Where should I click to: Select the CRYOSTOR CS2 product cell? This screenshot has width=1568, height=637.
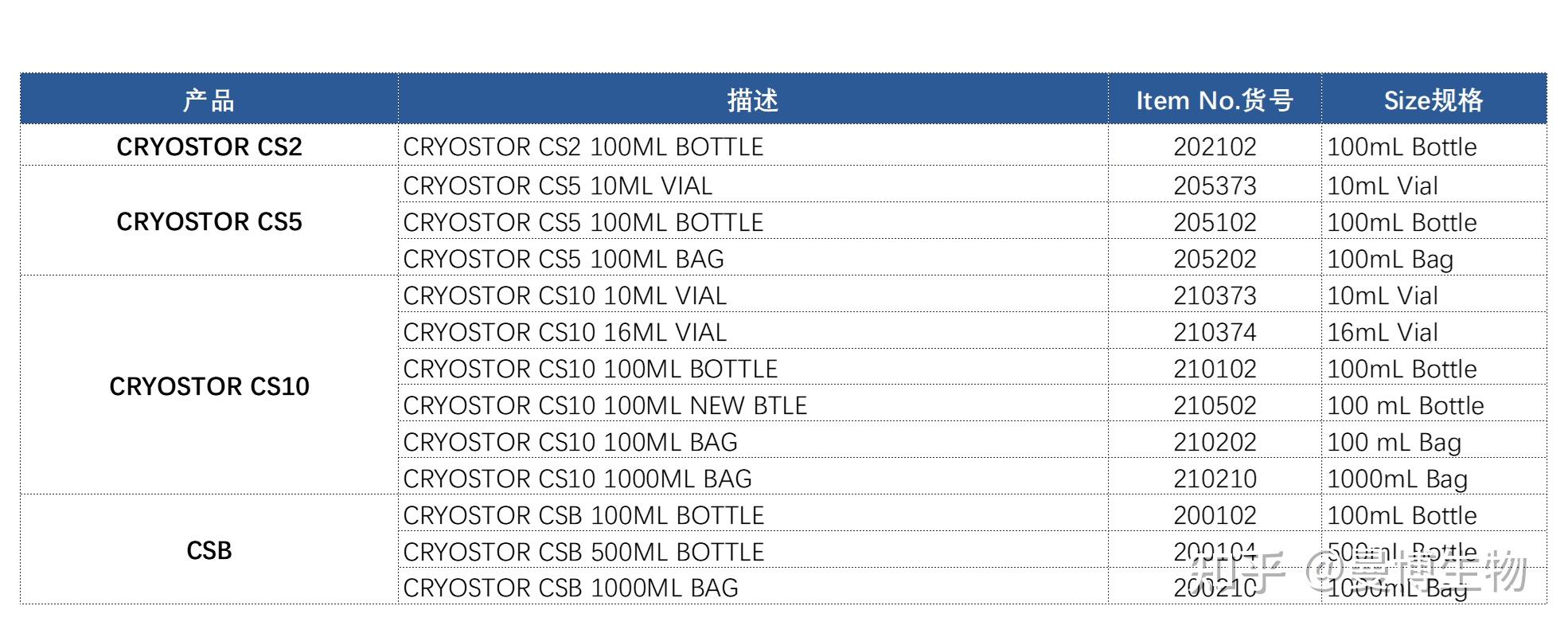click(x=209, y=147)
